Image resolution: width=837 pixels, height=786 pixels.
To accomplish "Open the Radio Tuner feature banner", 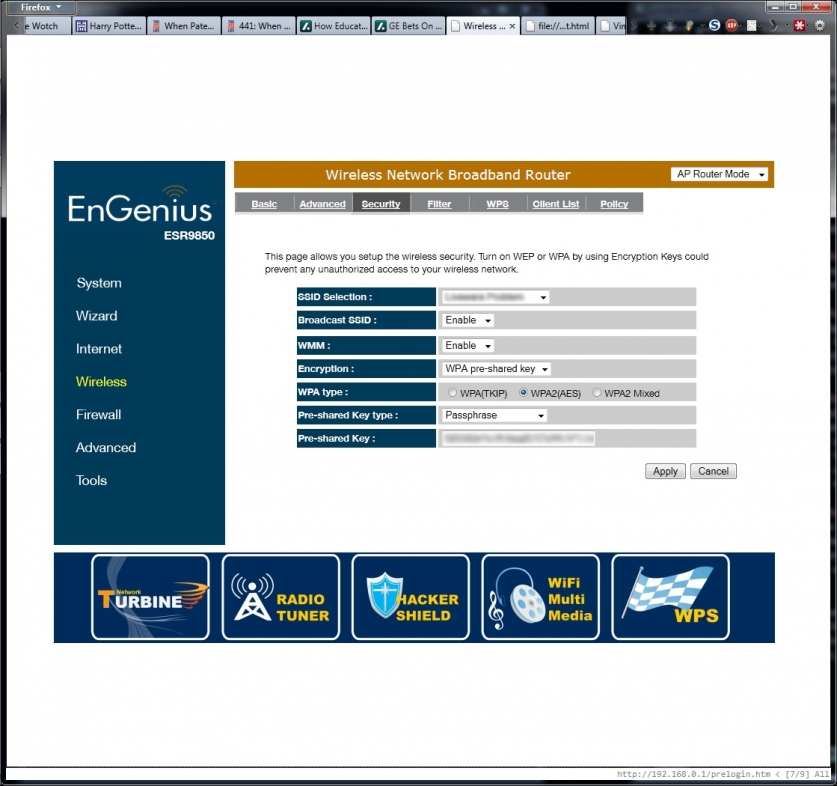I will click(x=280, y=597).
